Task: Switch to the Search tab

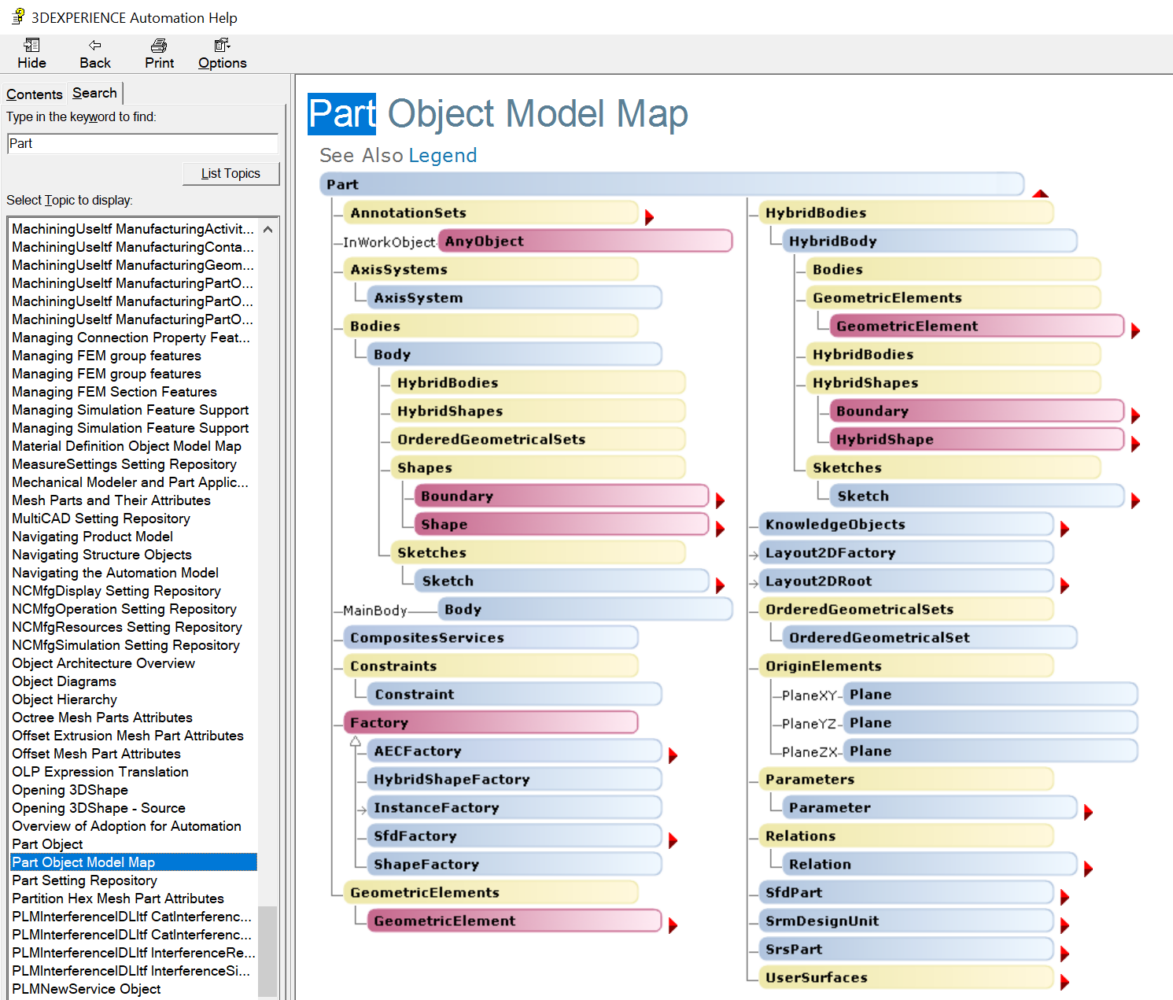Action: [94, 92]
